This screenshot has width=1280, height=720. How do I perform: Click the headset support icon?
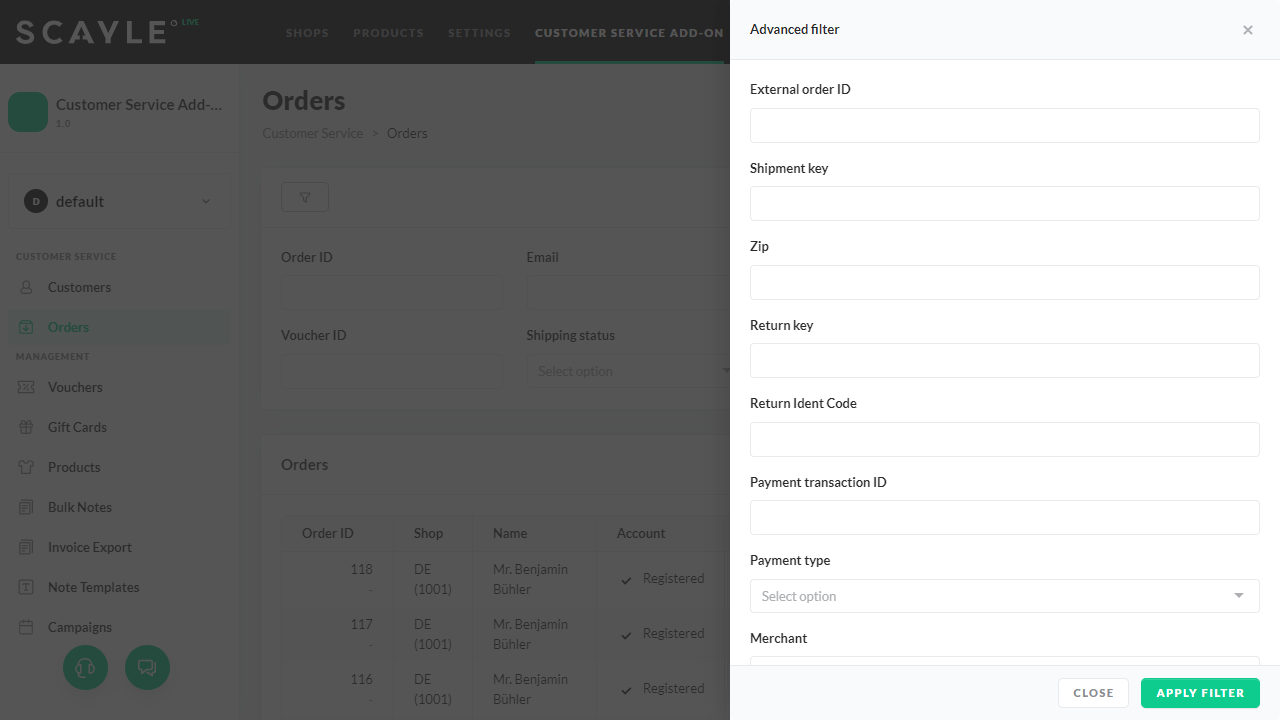point(85,667)
